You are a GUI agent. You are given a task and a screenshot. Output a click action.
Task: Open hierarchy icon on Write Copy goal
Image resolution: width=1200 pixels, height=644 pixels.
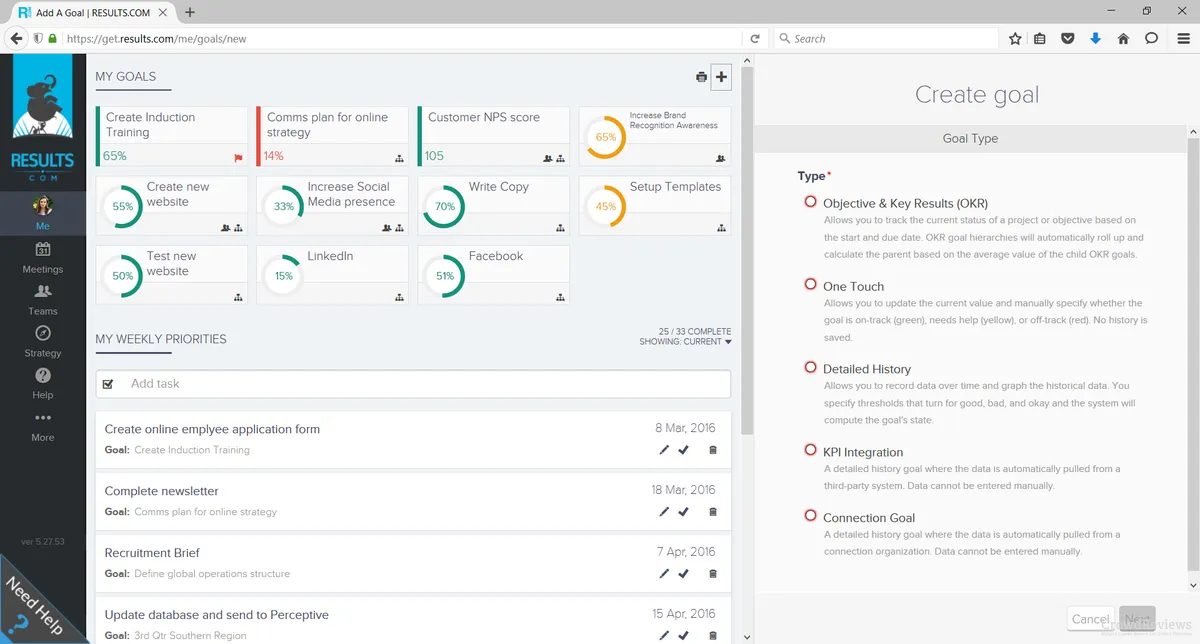[560, 228]
